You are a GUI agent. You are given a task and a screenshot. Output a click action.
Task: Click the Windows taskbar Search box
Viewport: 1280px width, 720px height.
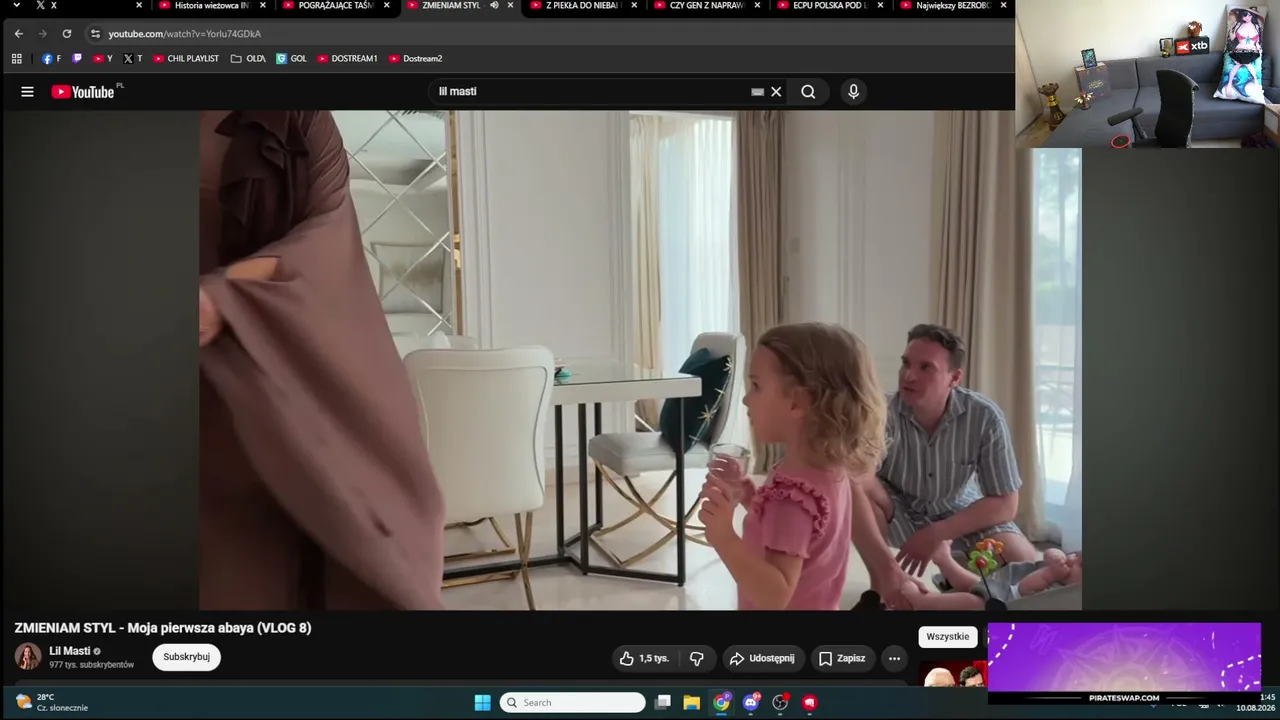click(573, 702)
